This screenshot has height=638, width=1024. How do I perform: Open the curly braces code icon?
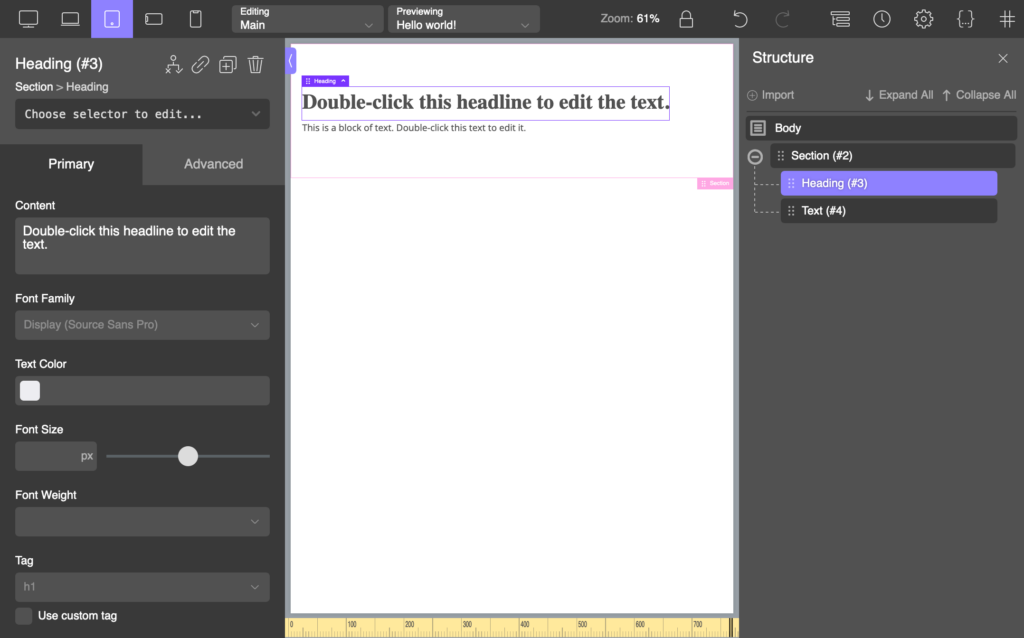pos(965,19)
